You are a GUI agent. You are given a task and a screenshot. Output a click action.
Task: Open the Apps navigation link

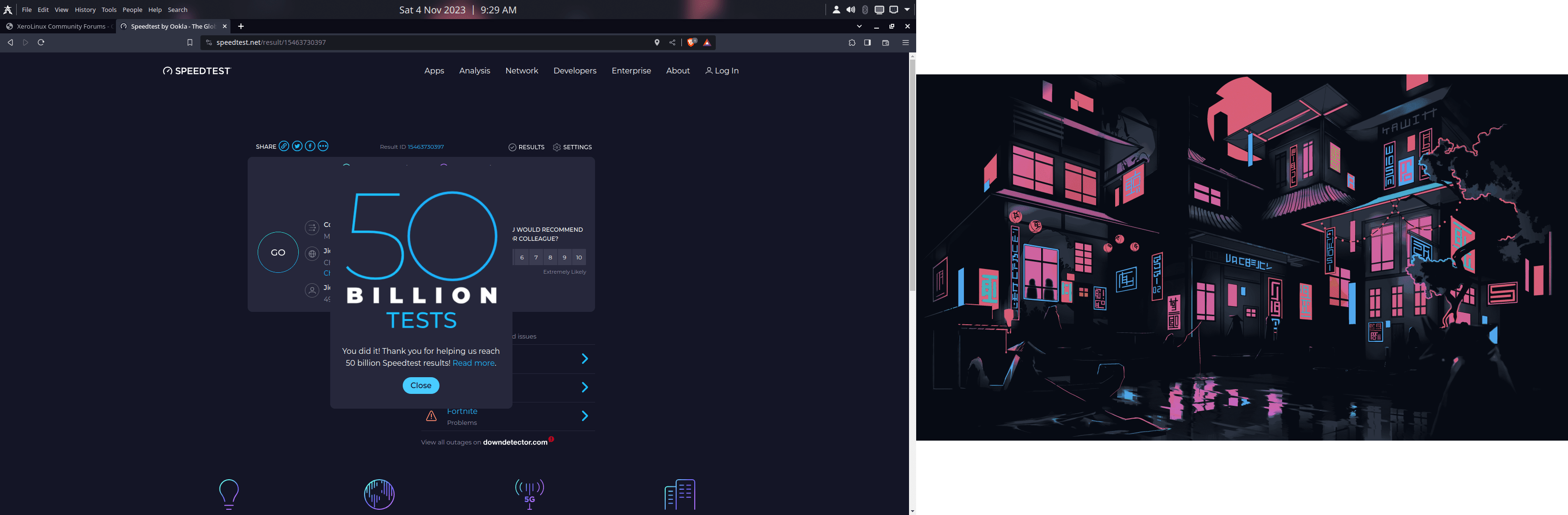[x=434, y=71]
